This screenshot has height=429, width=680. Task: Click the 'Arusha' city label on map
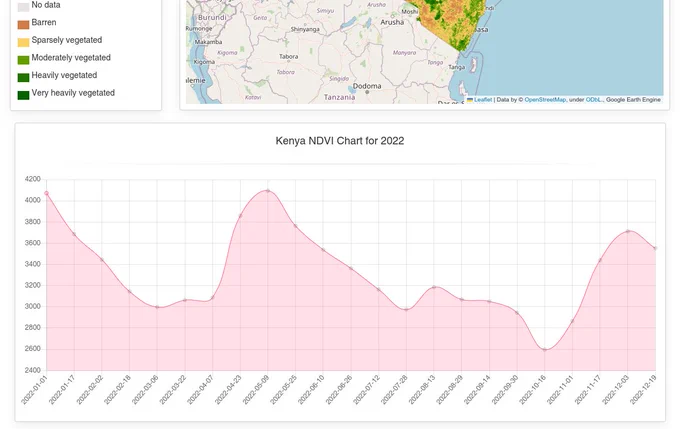coord(392,22)
